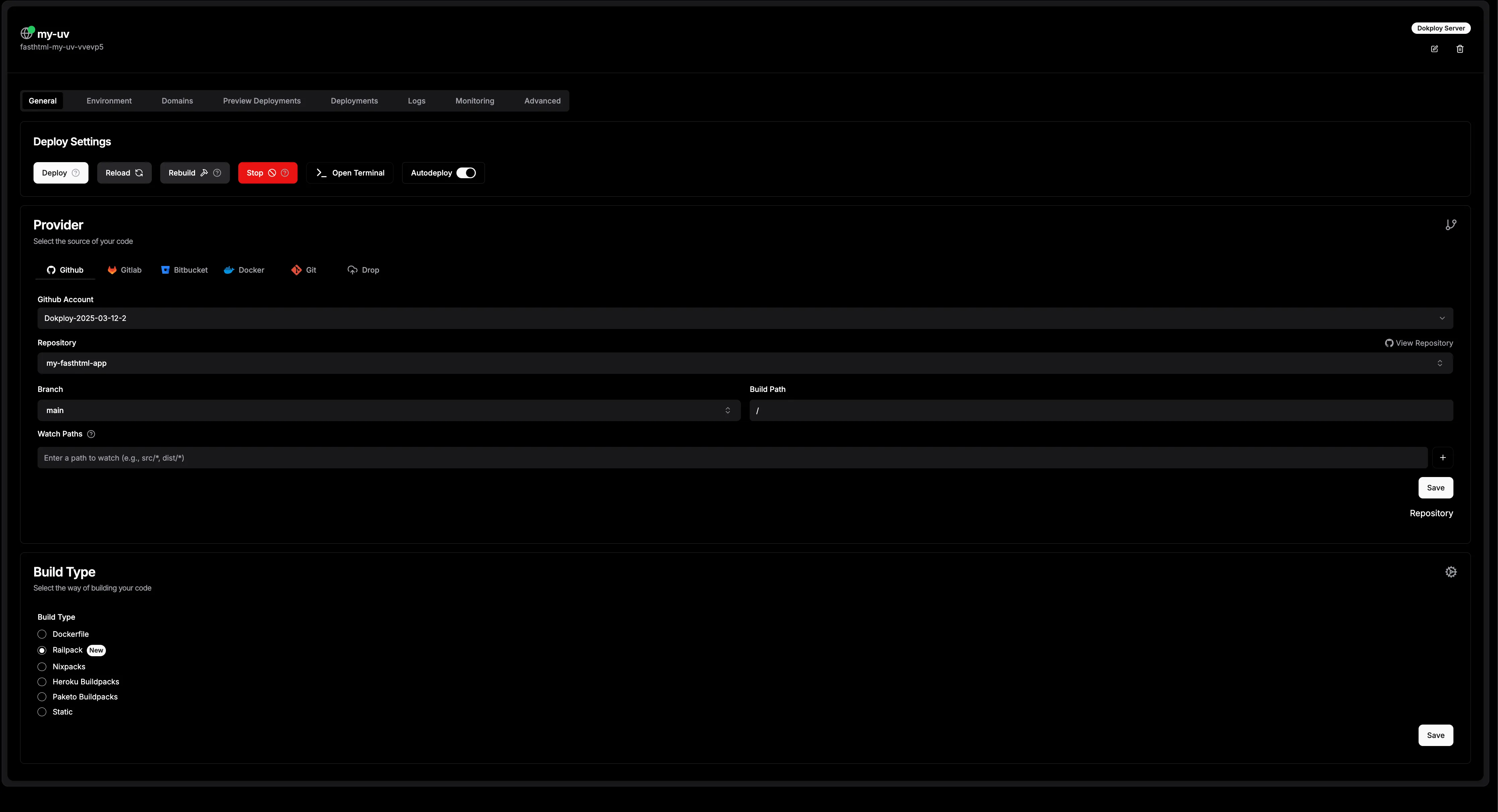The width and height of the screenshot is (1498, 812).
Task: Open the Github Account dropdown
Action: pos(744,319)
